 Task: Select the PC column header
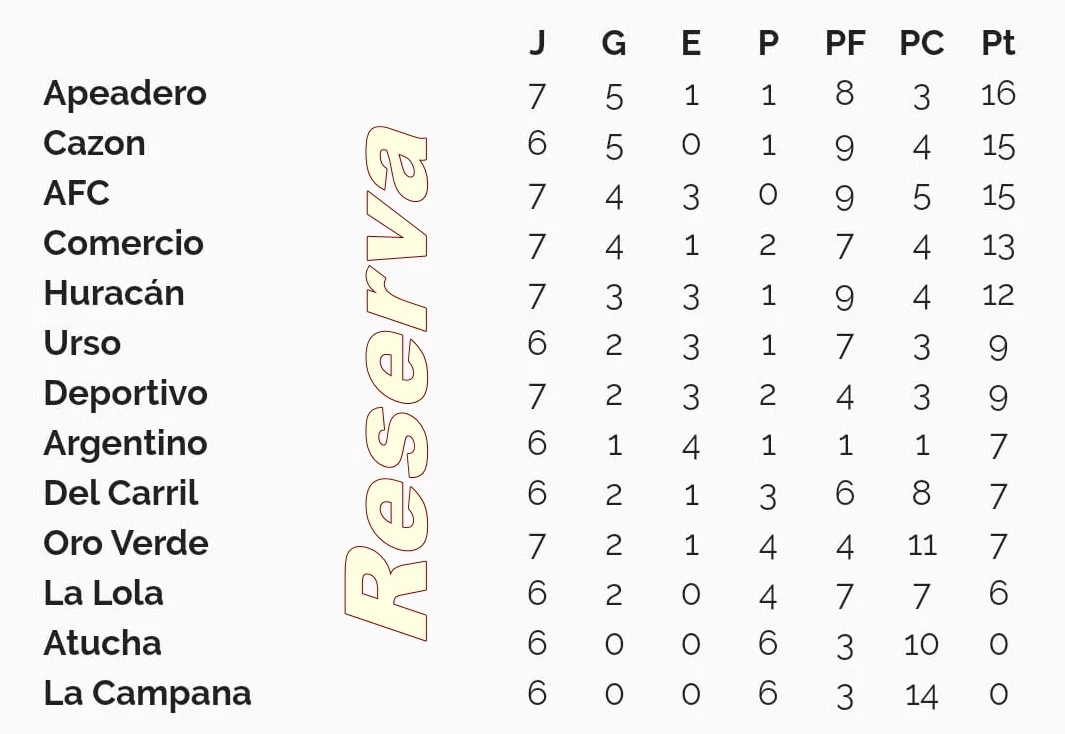click(x=922, y=43)
